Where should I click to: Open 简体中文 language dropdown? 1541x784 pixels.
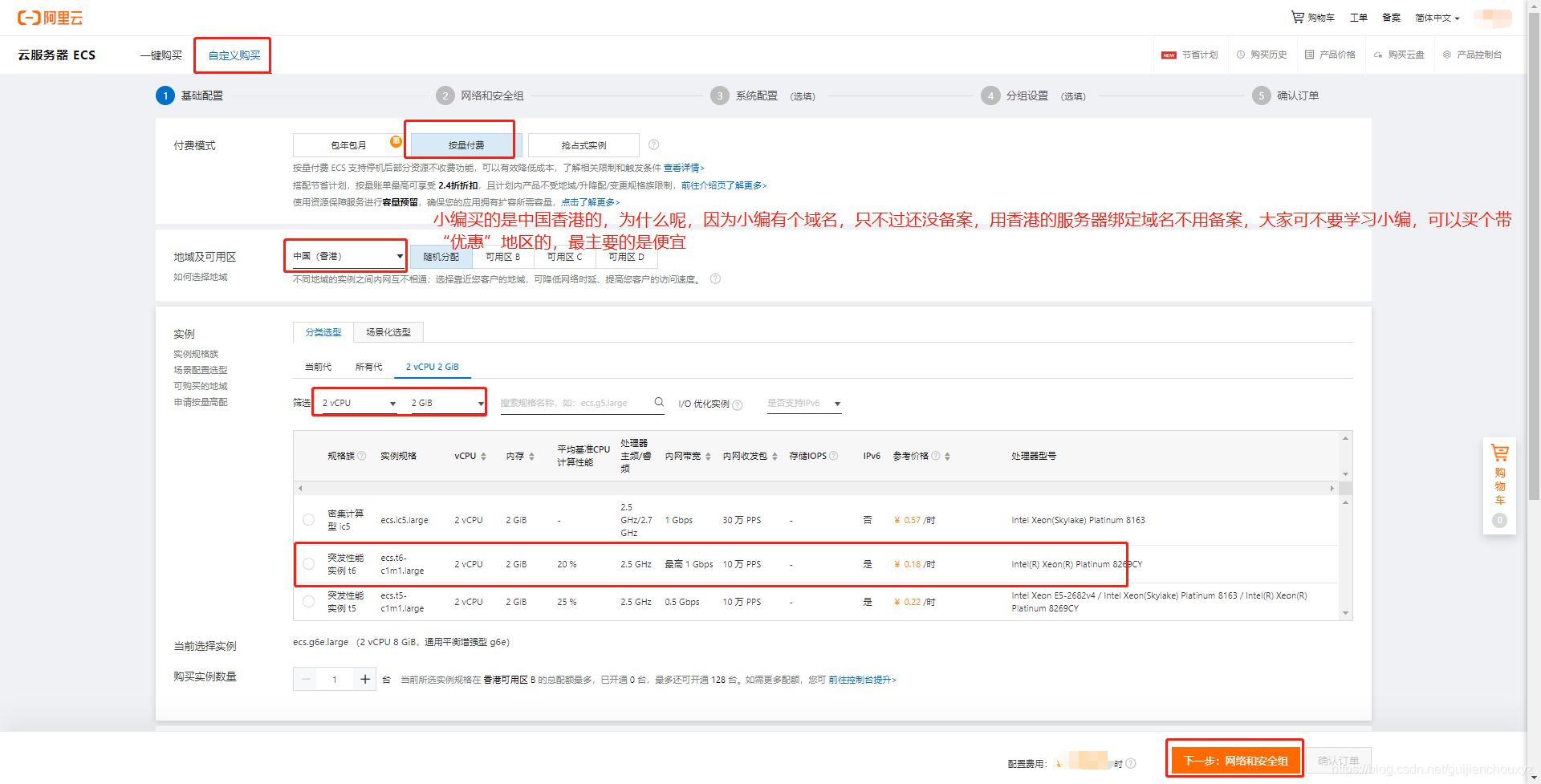(1437, 18)
